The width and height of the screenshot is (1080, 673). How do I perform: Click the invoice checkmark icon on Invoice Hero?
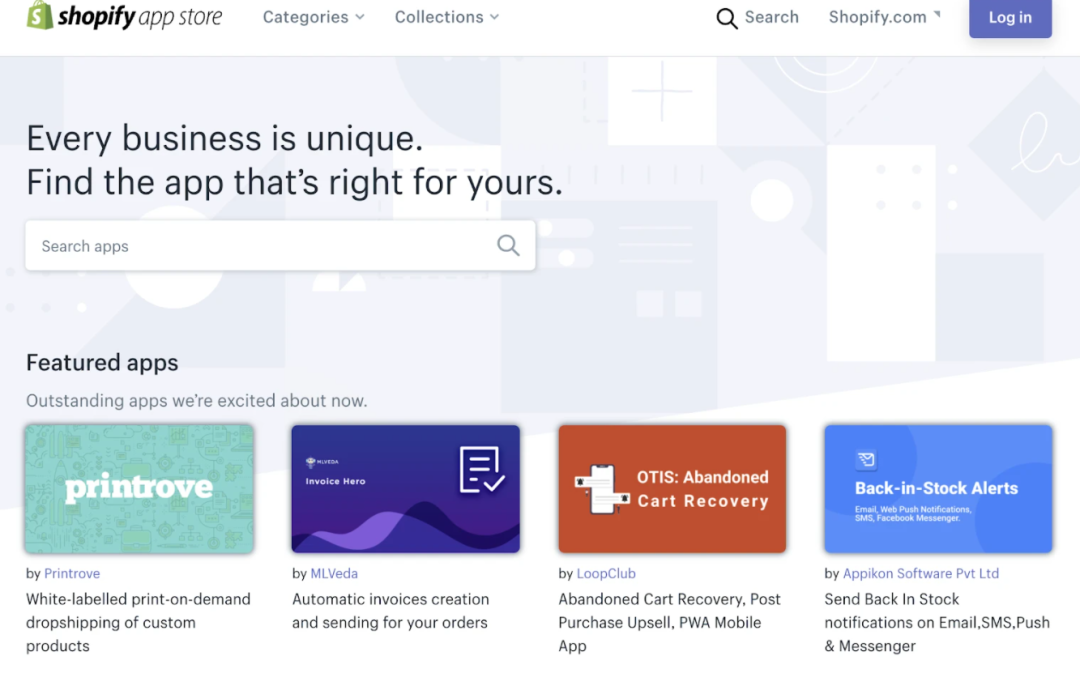tap(481, 470)
